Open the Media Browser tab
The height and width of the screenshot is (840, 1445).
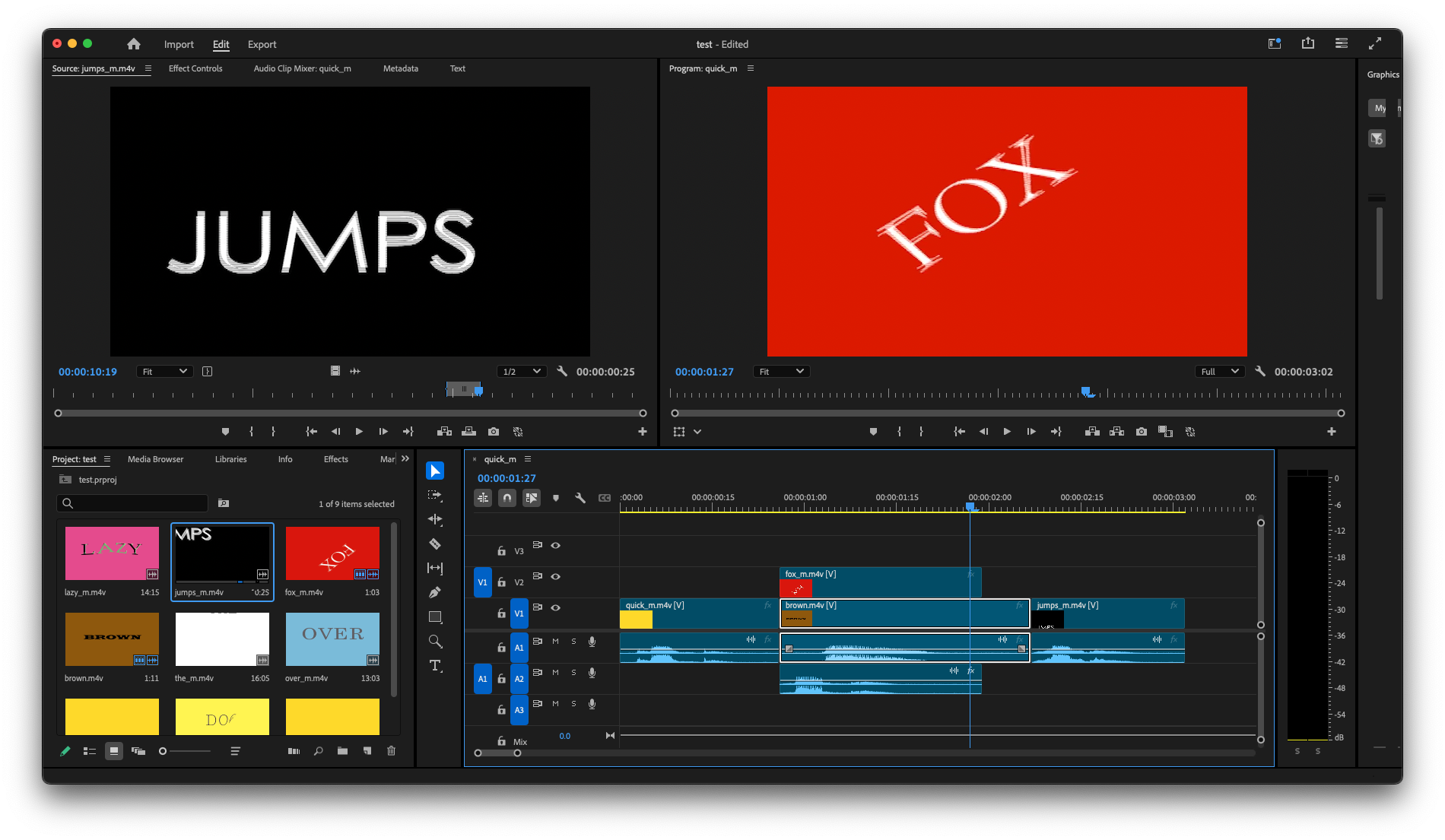coord(155,459)
